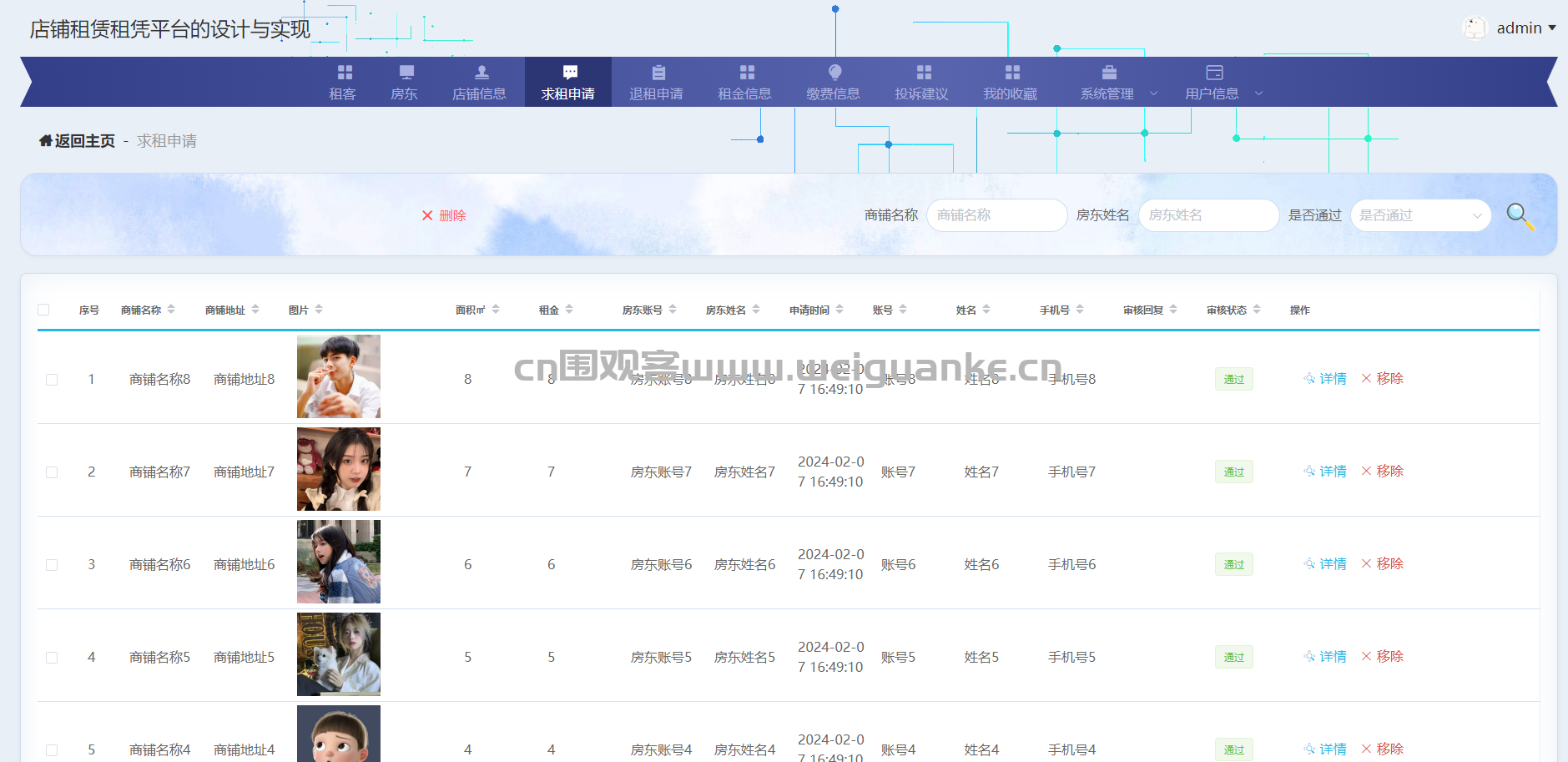The height and width of the screenshot is (762, 1568).
Task: Click the admin avatar icon
Action: [x=1475, y=28]
